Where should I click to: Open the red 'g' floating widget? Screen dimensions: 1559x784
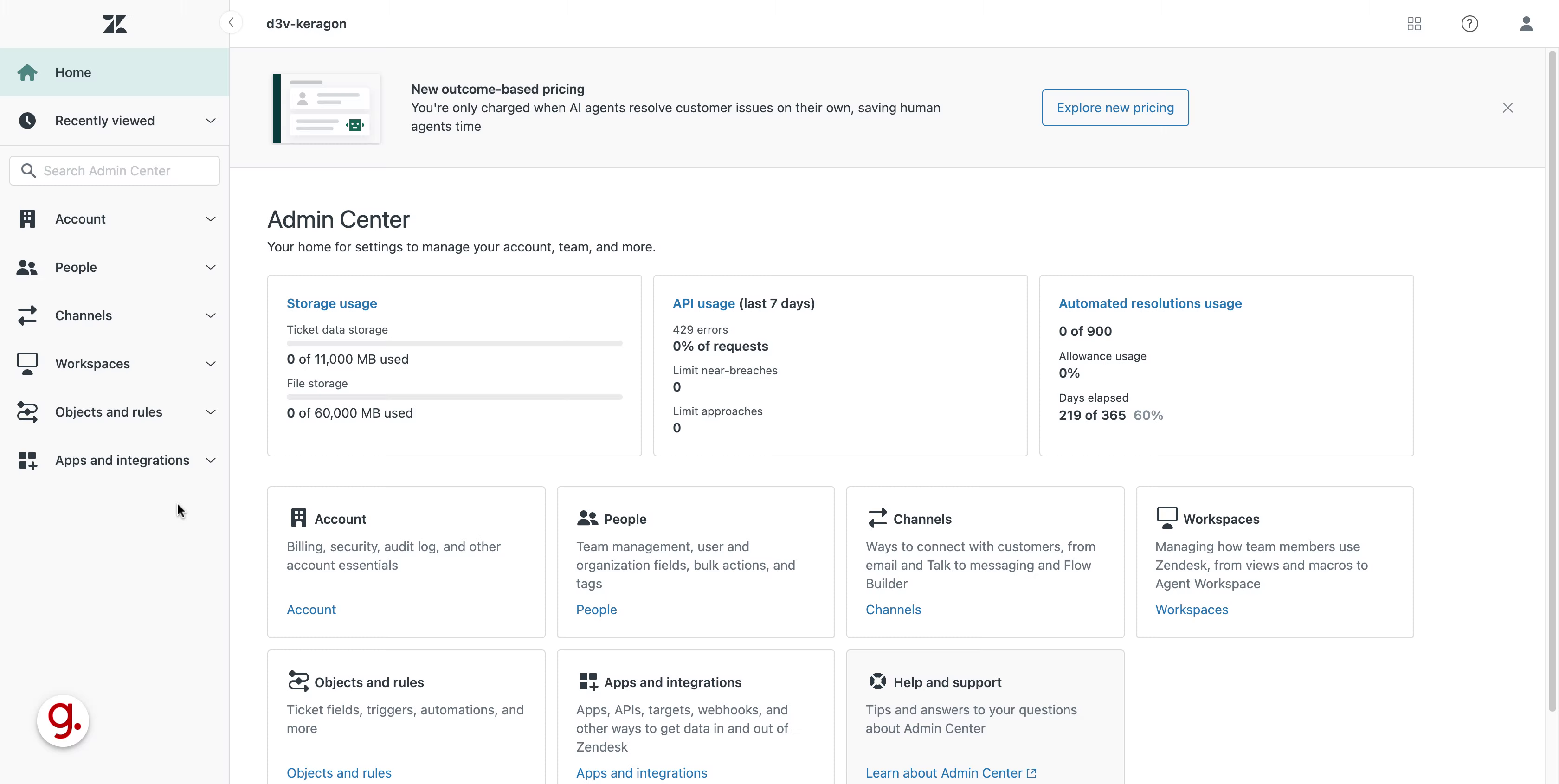(63, 720)
